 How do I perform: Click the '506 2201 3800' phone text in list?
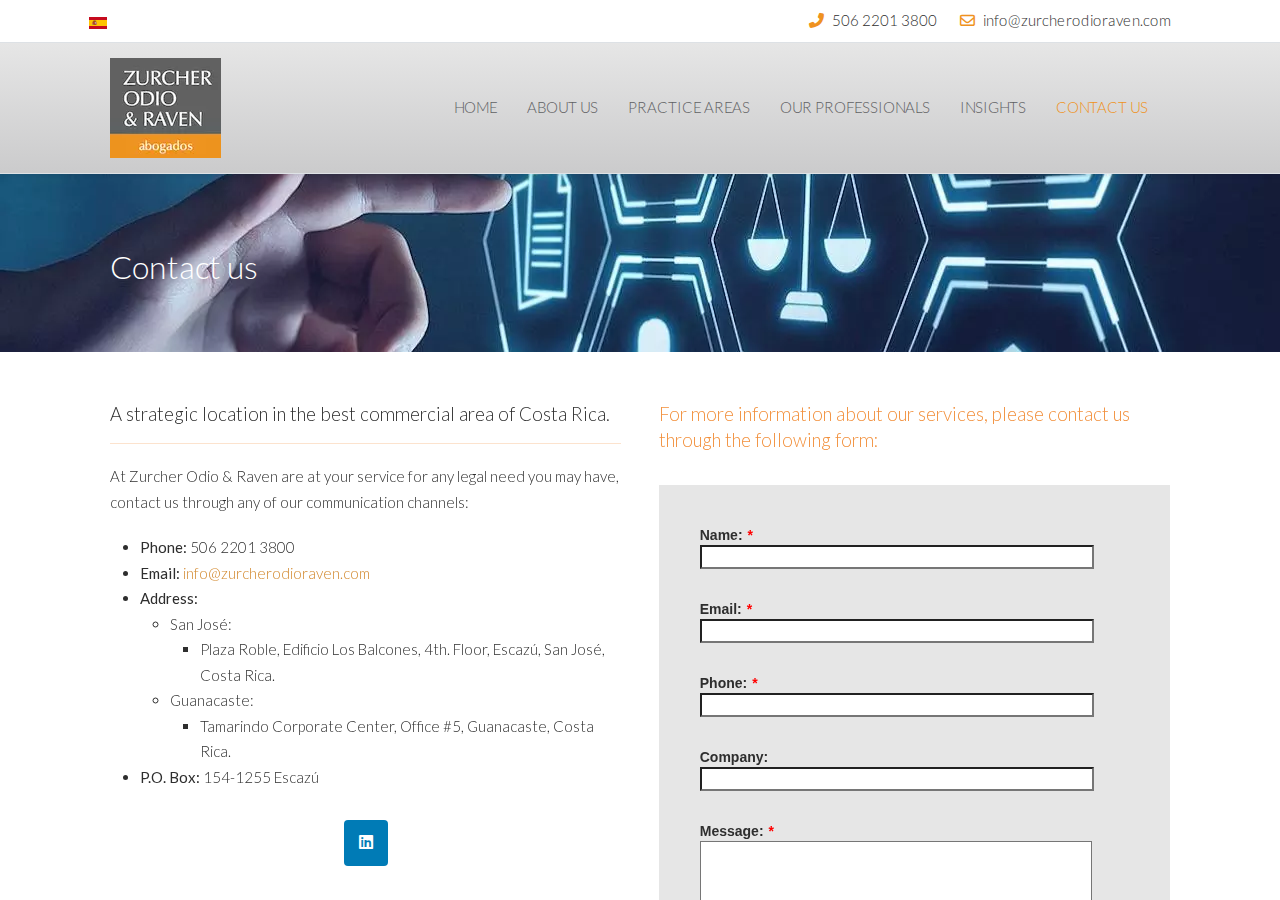click(x=242, y=547)
